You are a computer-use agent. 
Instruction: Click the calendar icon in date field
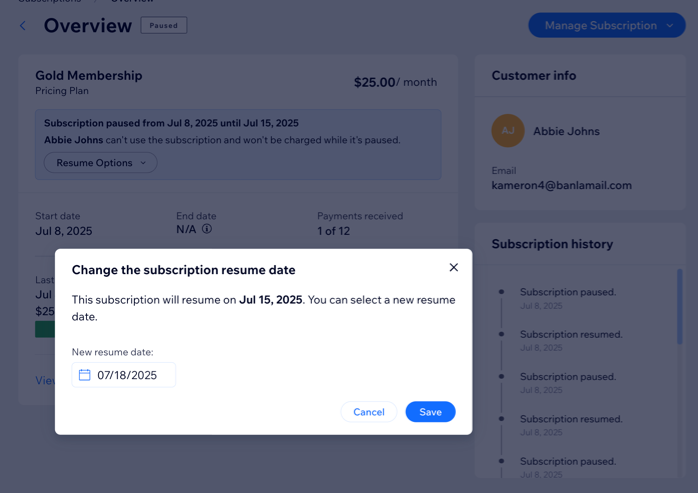tap(85, 375)
